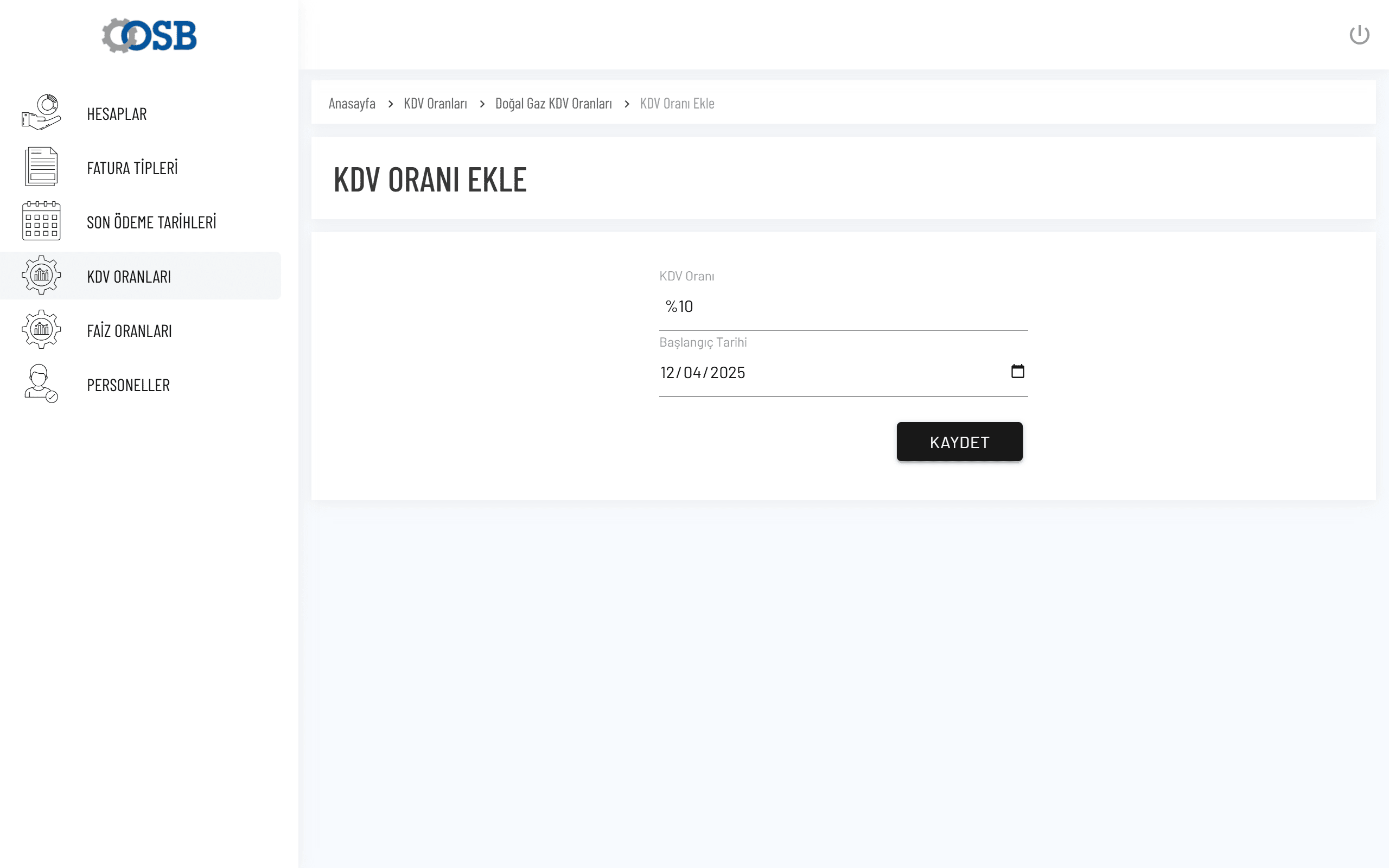
Task: Click the Son Ödeme Tarihleri calendar icon
Action: (x=41, y=221)
